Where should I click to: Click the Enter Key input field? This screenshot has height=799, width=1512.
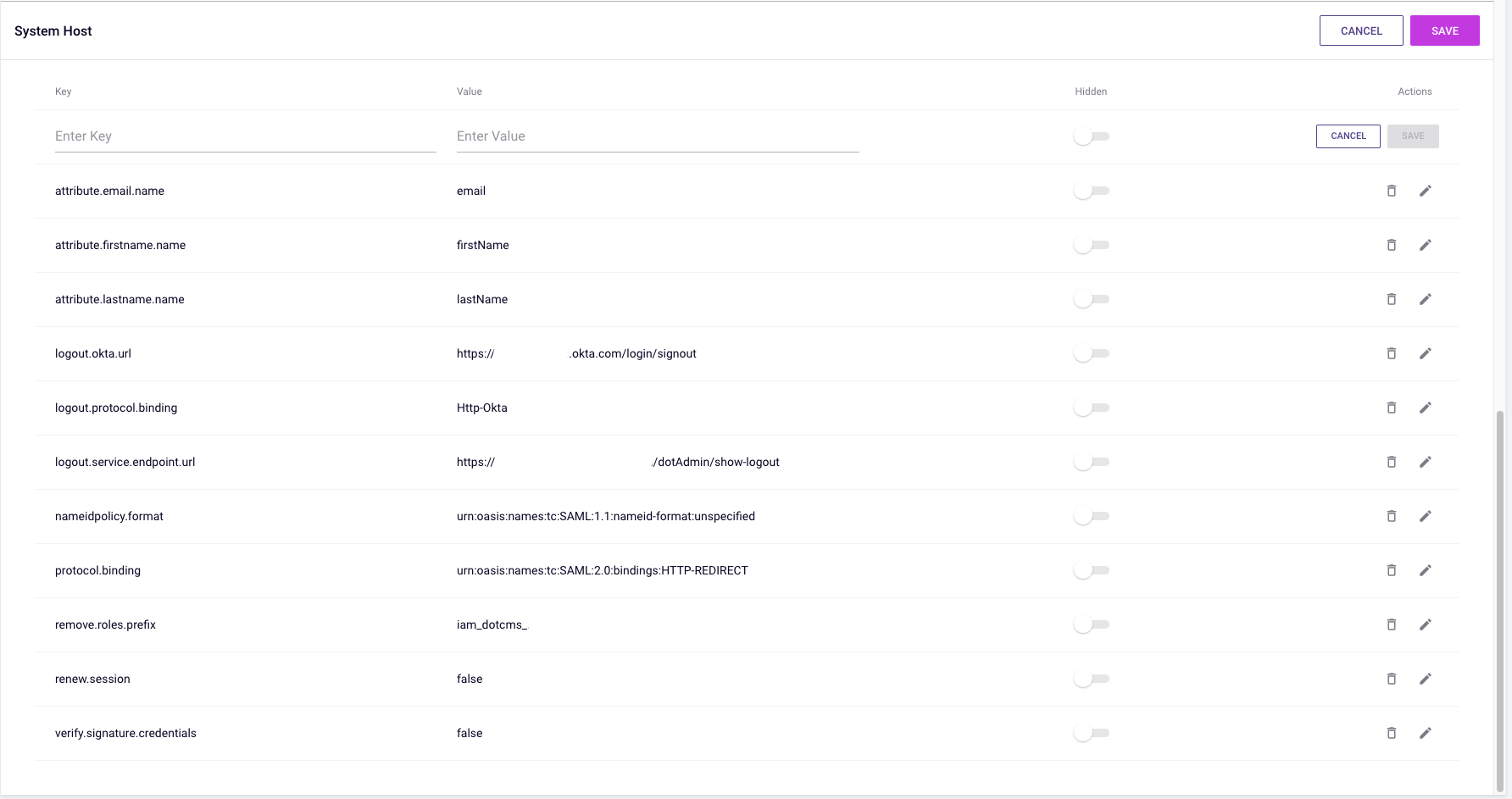point(245,136)
